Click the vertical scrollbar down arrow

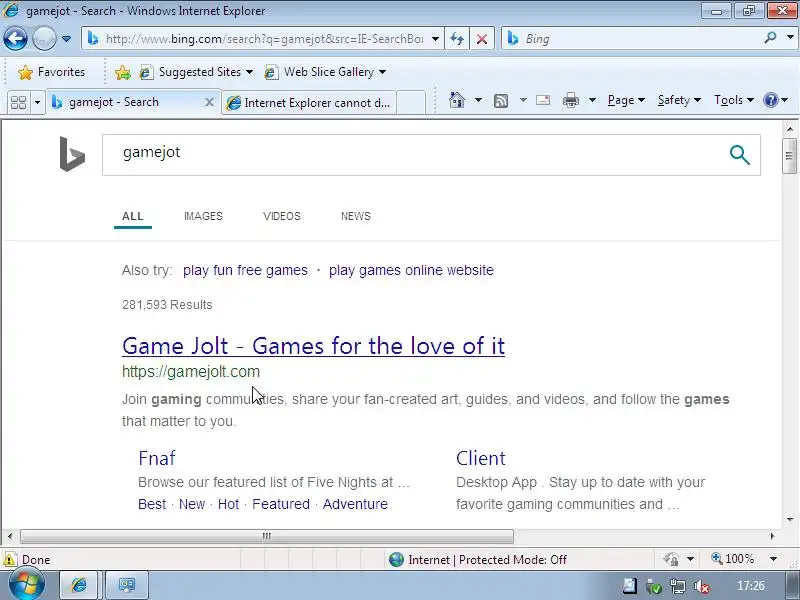790,520
